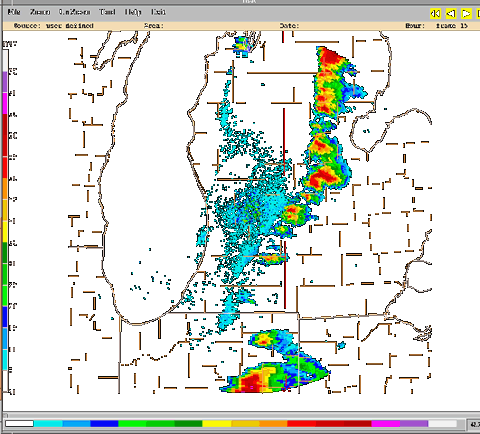Step forward one frame with right arrow
The image size is (480, 434).
(x=466, y=13)
